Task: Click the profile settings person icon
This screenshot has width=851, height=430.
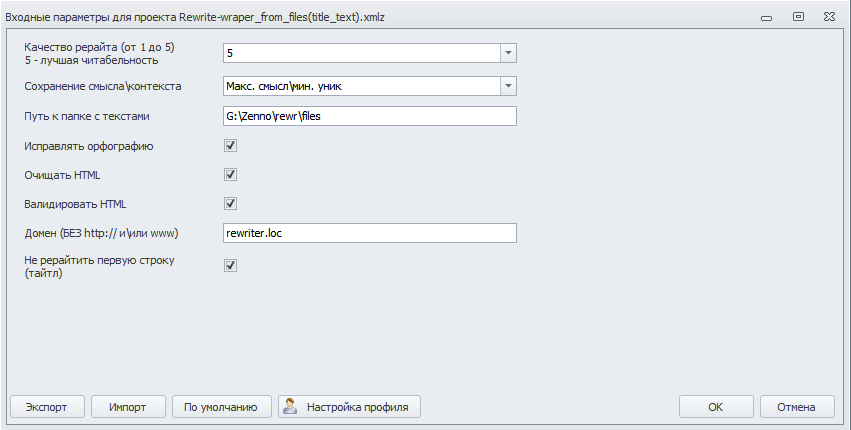Action: (x=291, y=406)
